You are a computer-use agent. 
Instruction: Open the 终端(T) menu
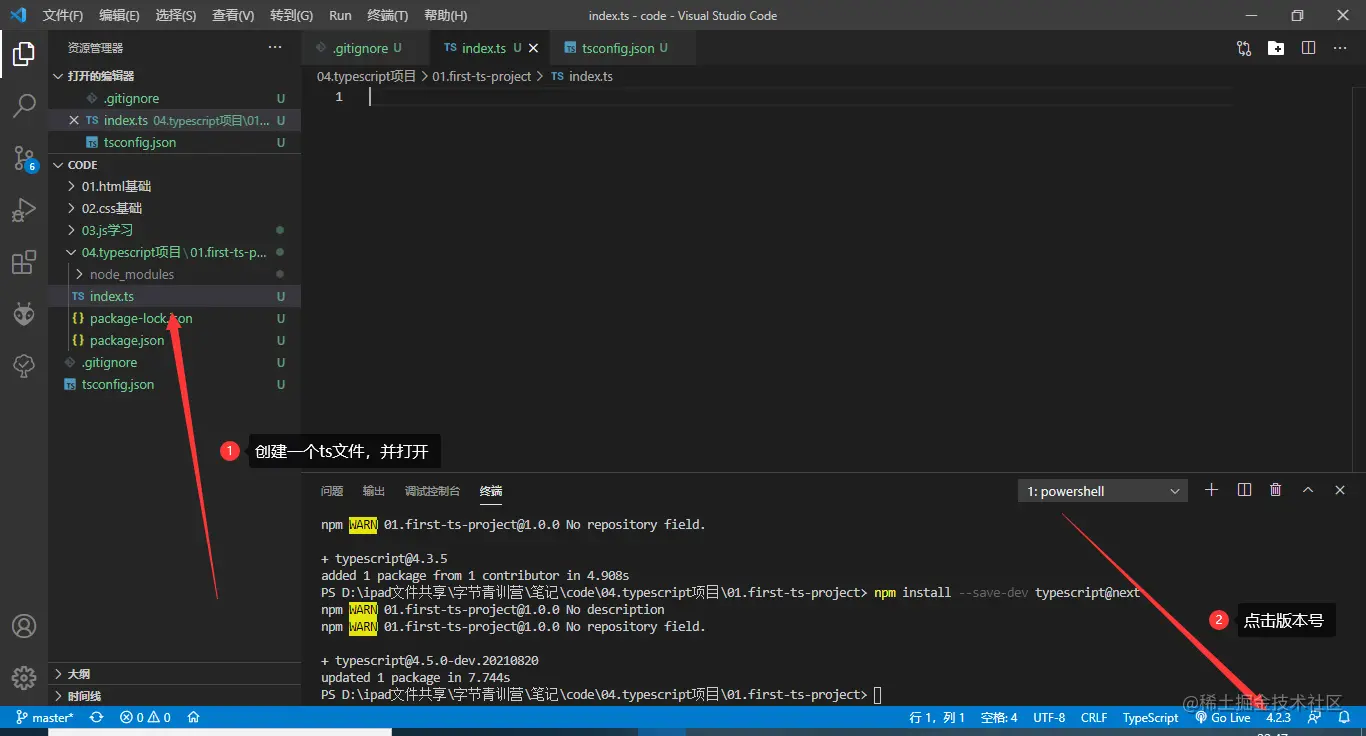tap(388, 16)
